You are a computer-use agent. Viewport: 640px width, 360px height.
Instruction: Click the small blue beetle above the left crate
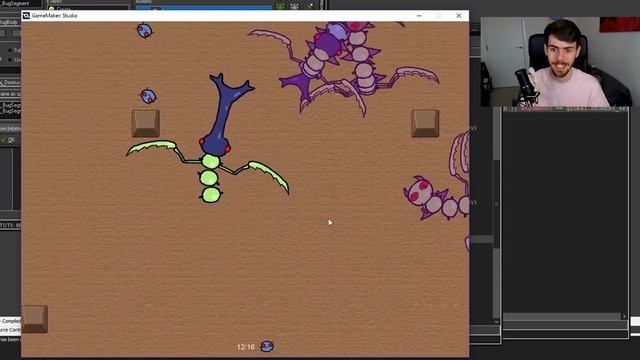coord(148,96)
